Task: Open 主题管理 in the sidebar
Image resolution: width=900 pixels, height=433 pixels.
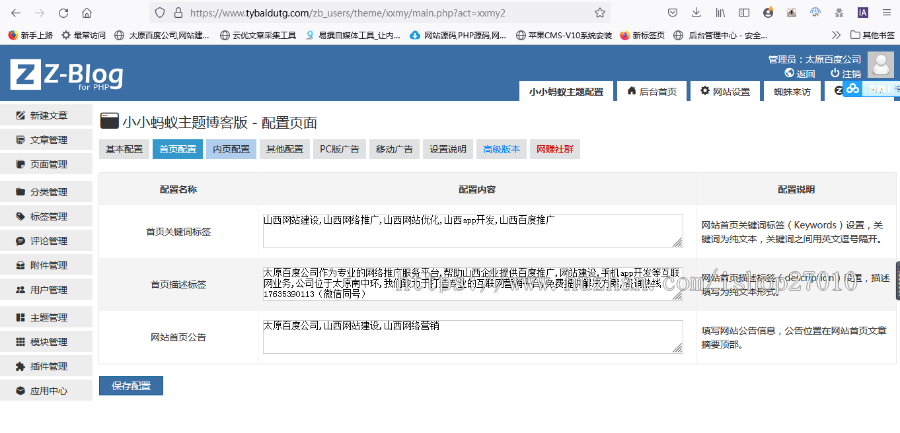Action: (x=46, y=317)
